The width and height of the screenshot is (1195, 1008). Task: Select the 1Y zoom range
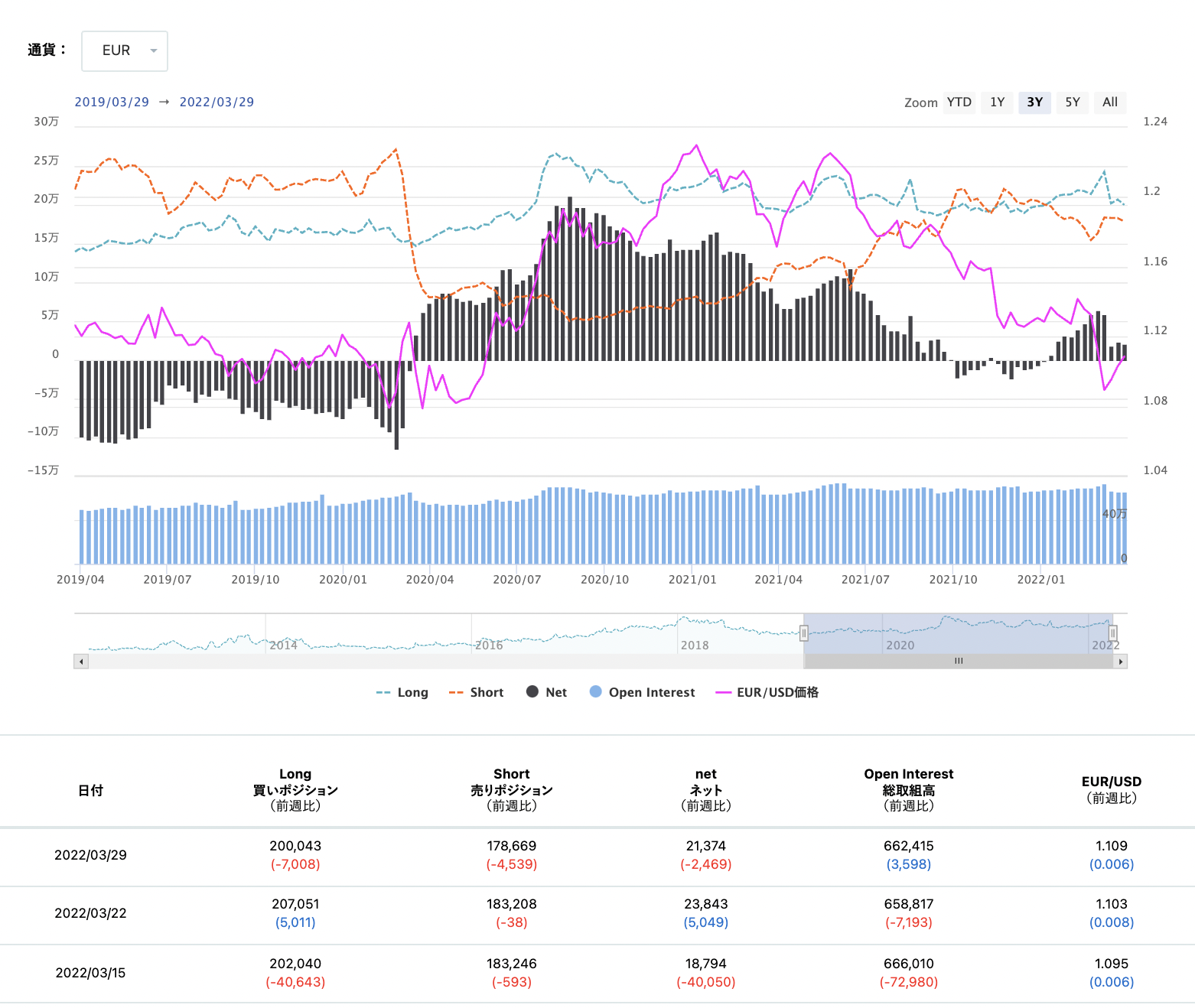coord(997,102)
